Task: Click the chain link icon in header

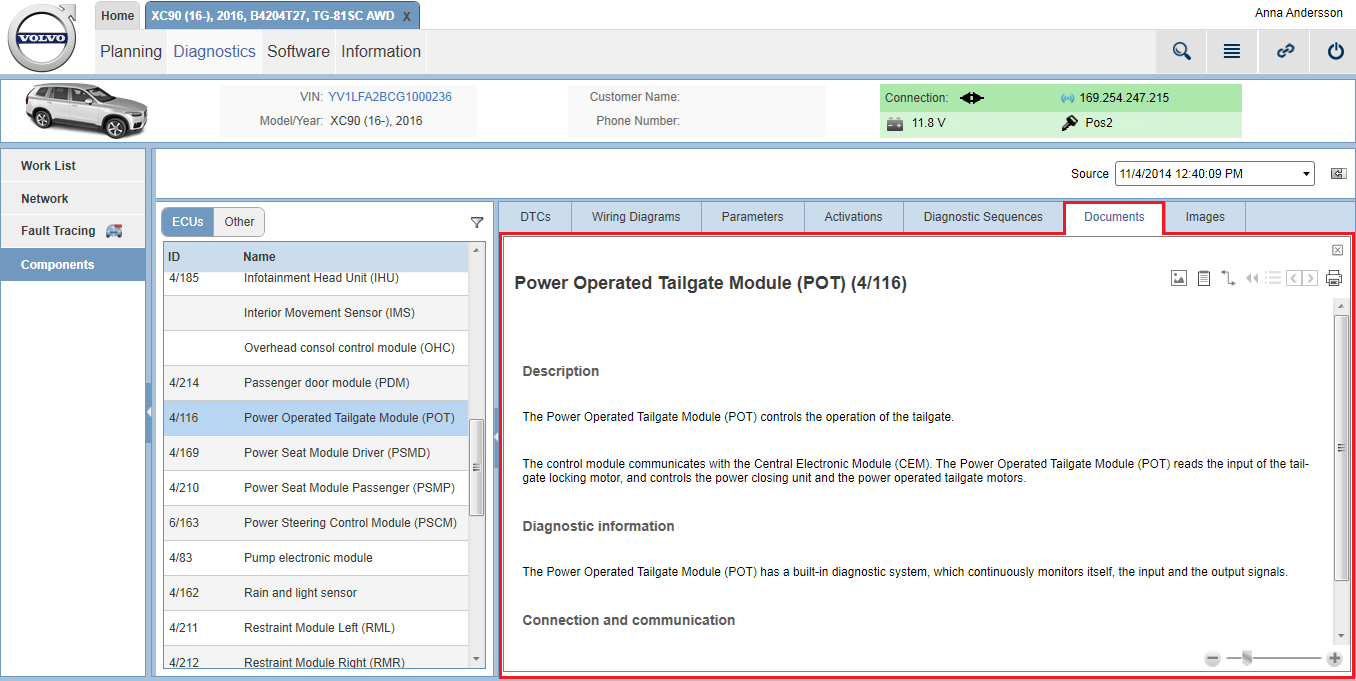Action: click(x=1286, y=51)
